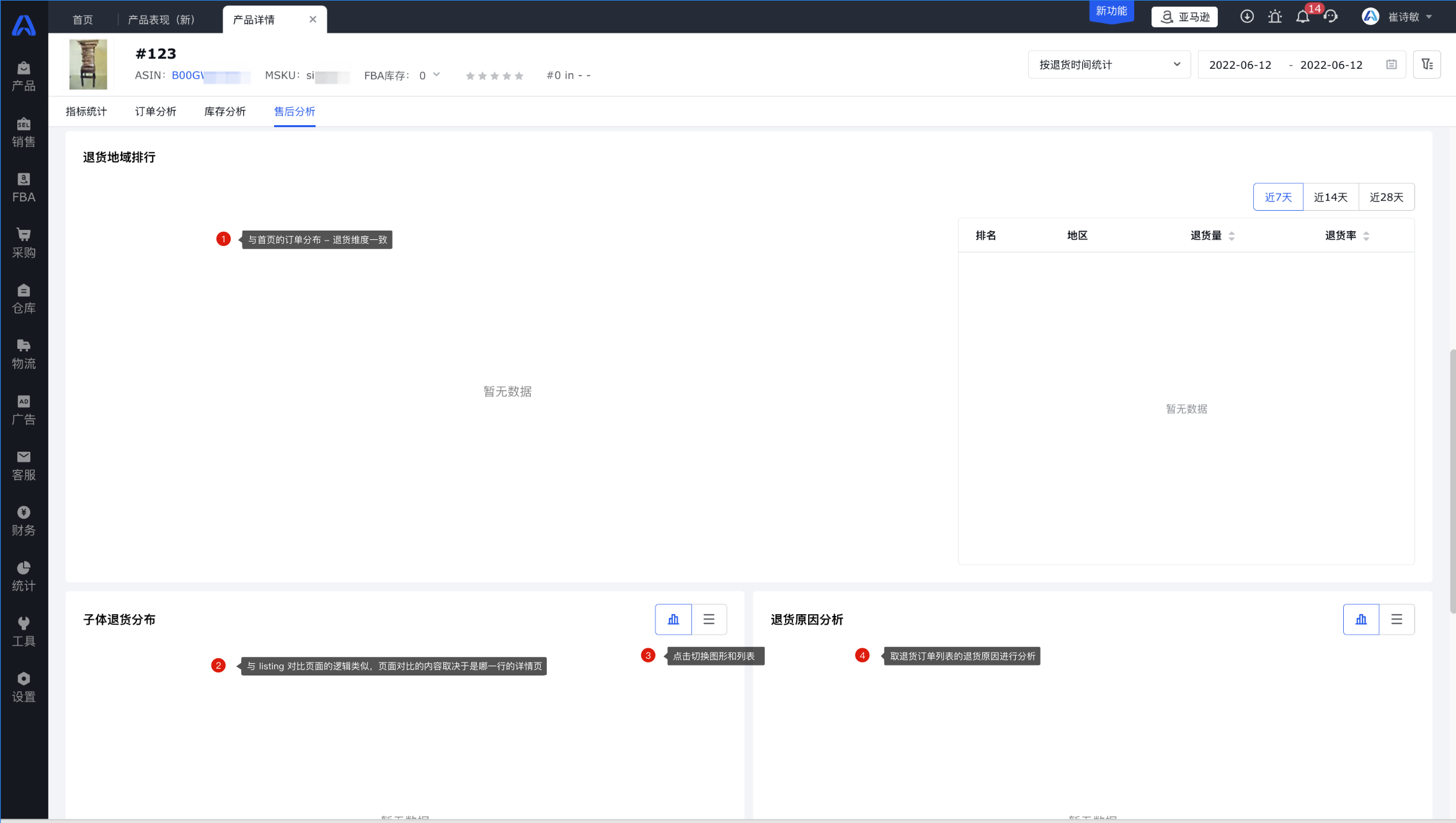Open the user account menu 崔诗敏

[1403, 17]
